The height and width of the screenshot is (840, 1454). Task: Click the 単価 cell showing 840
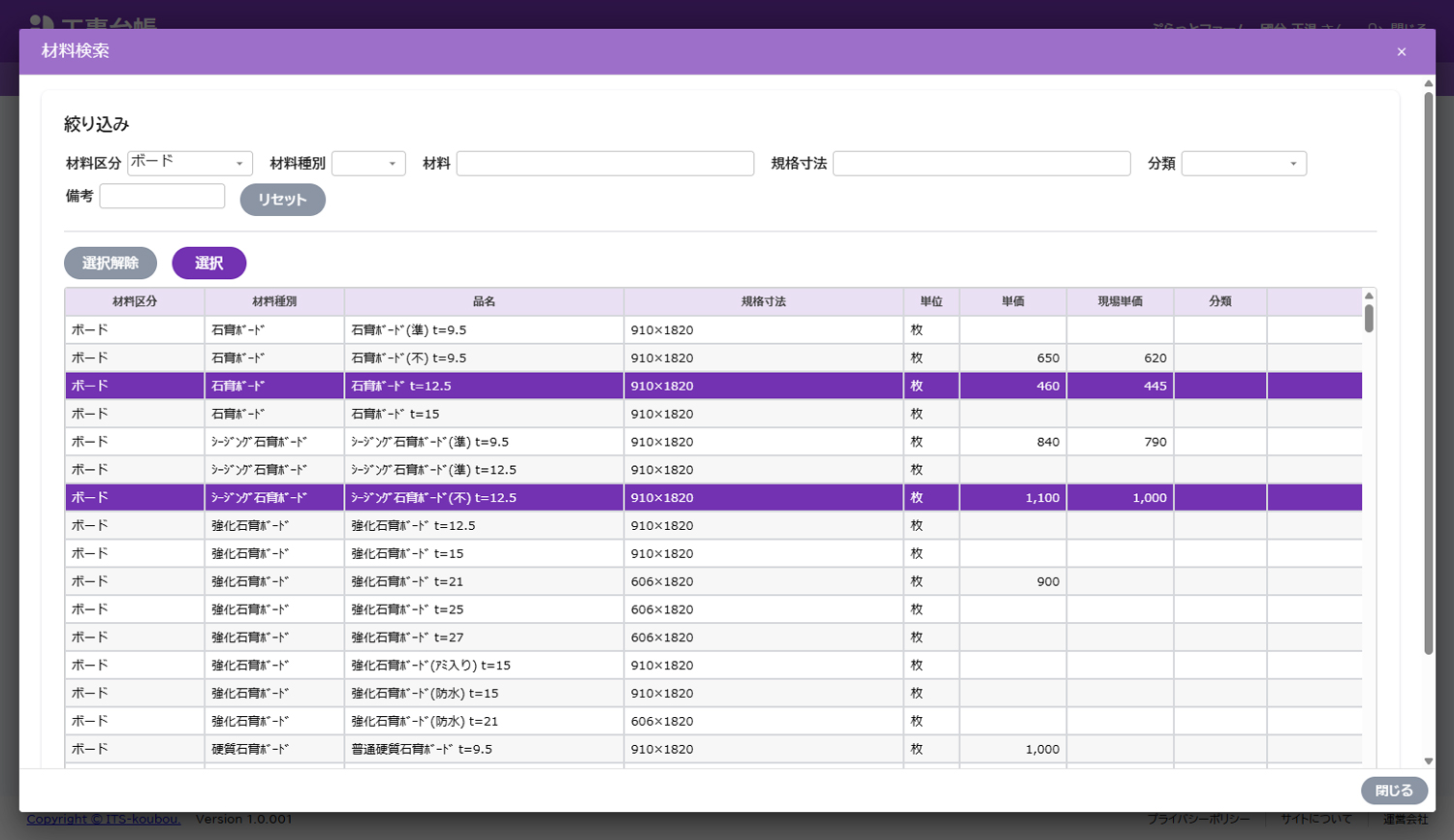click(1013, 442)
